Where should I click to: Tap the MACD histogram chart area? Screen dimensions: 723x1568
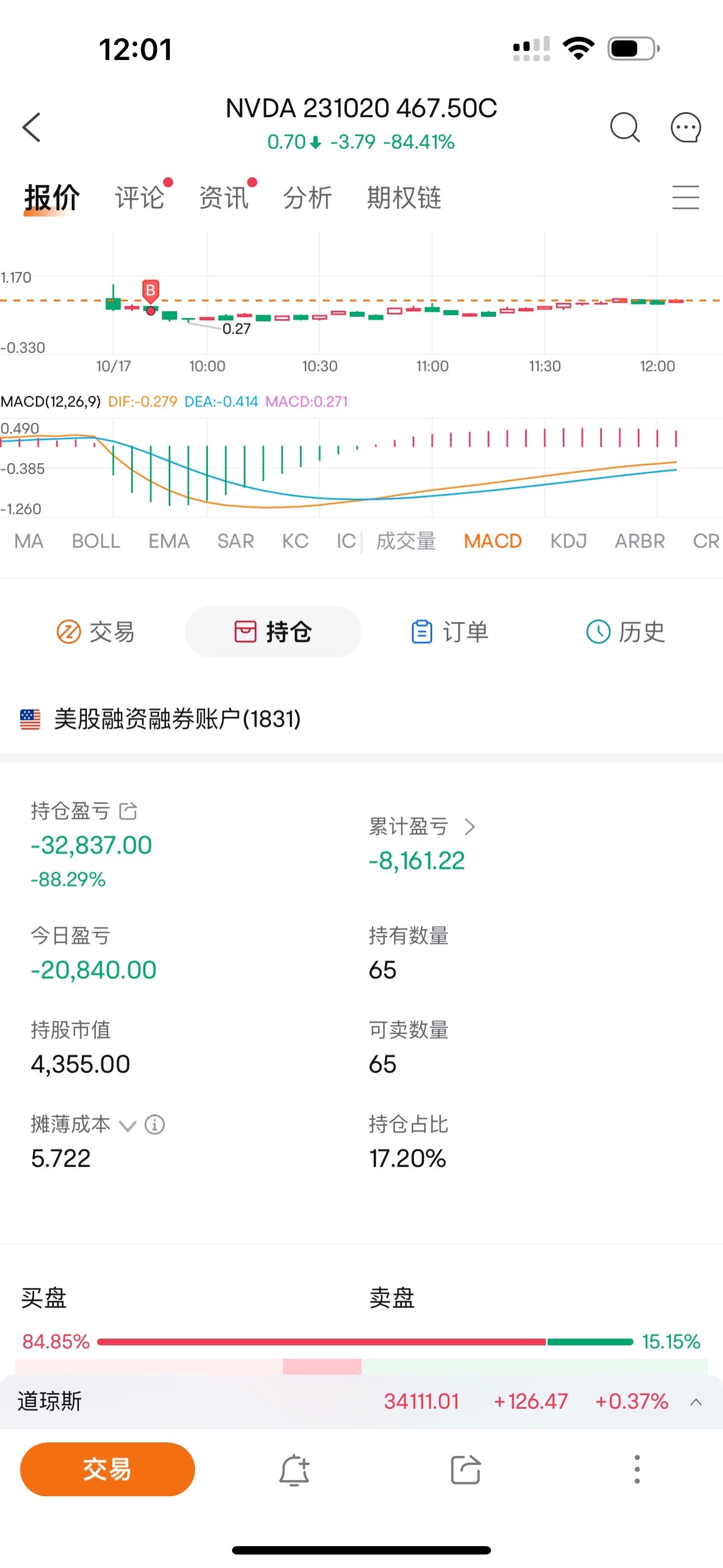(361, 468)
